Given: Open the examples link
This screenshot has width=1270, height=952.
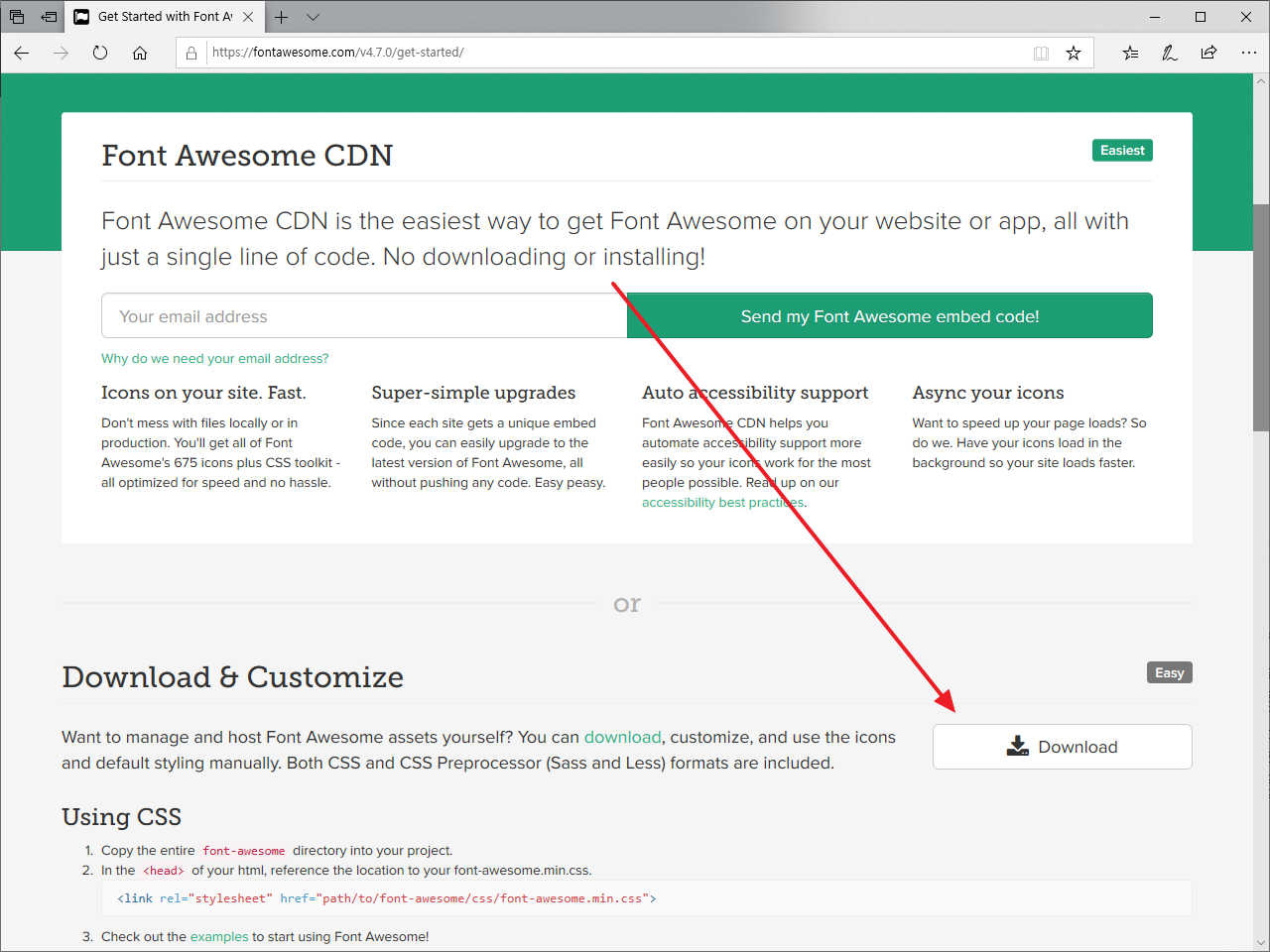Looking at the screenshot, I should [x=219, y=937].
